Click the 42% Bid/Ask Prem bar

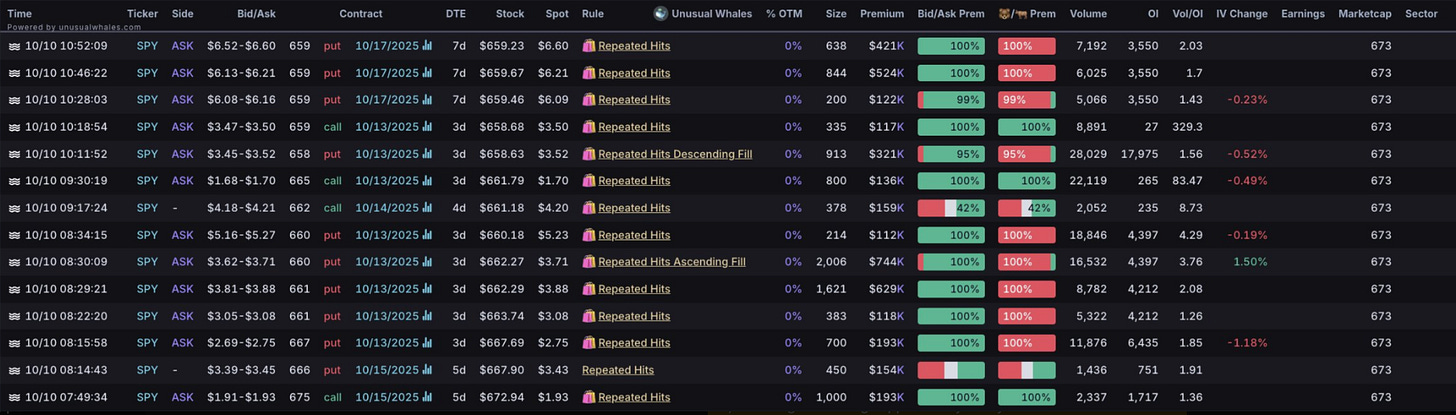point(951,208)
